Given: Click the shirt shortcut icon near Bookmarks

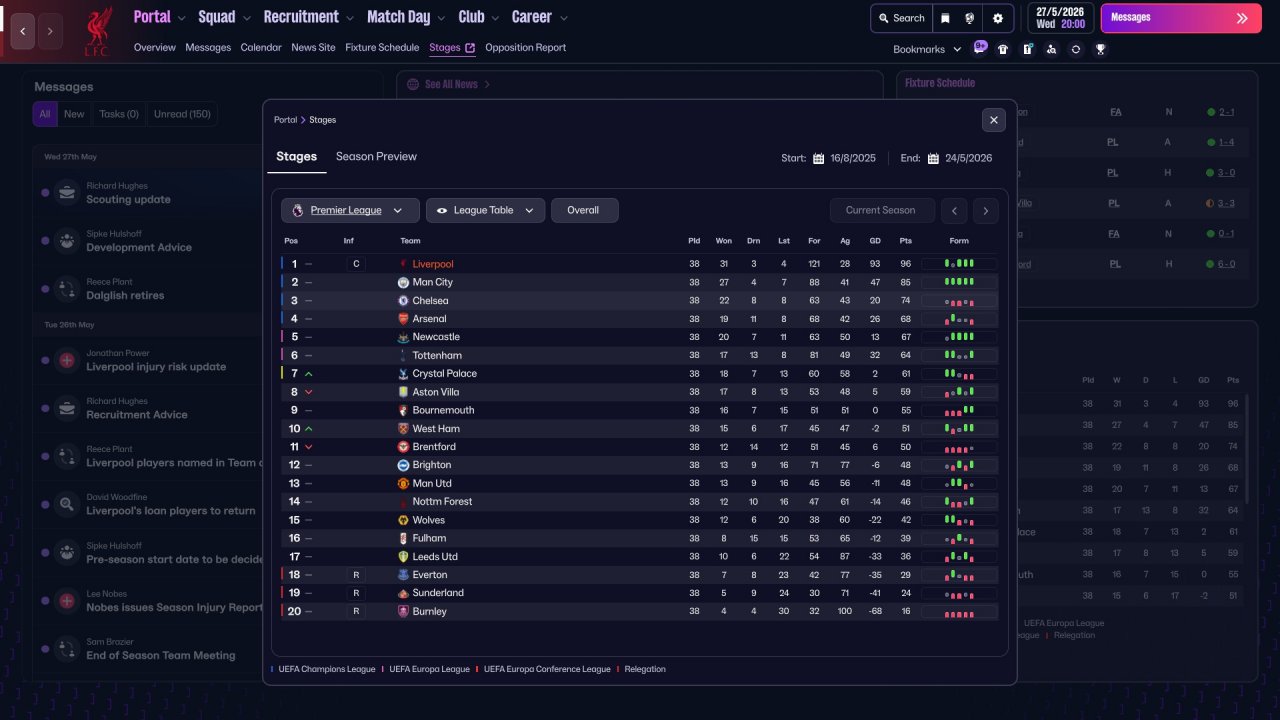Looking at the screenshot, I should pyautogui.click(x=1003, y=49).
